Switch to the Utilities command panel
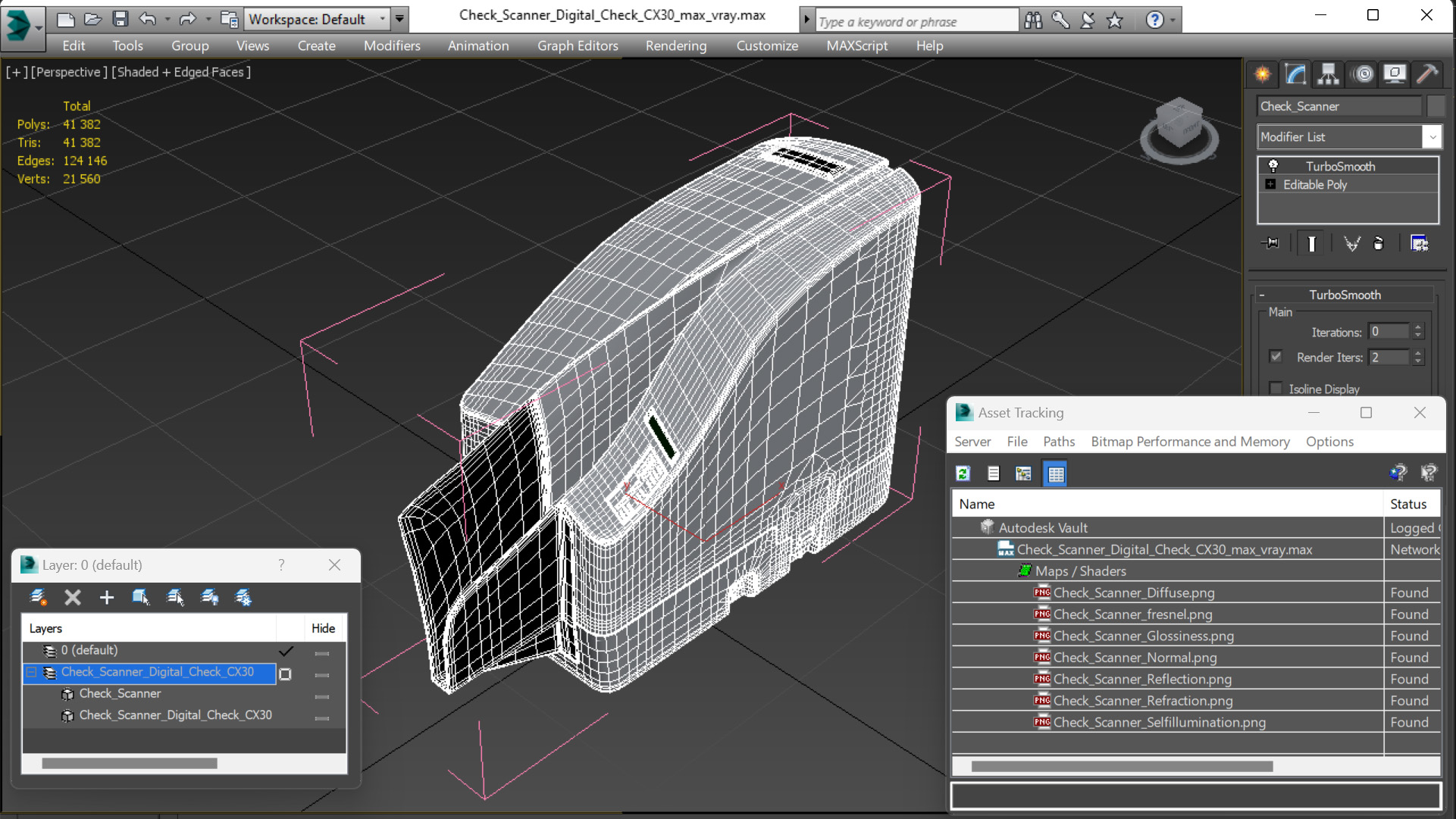Screen dimensions: 1456x819 click(1427, 73)
